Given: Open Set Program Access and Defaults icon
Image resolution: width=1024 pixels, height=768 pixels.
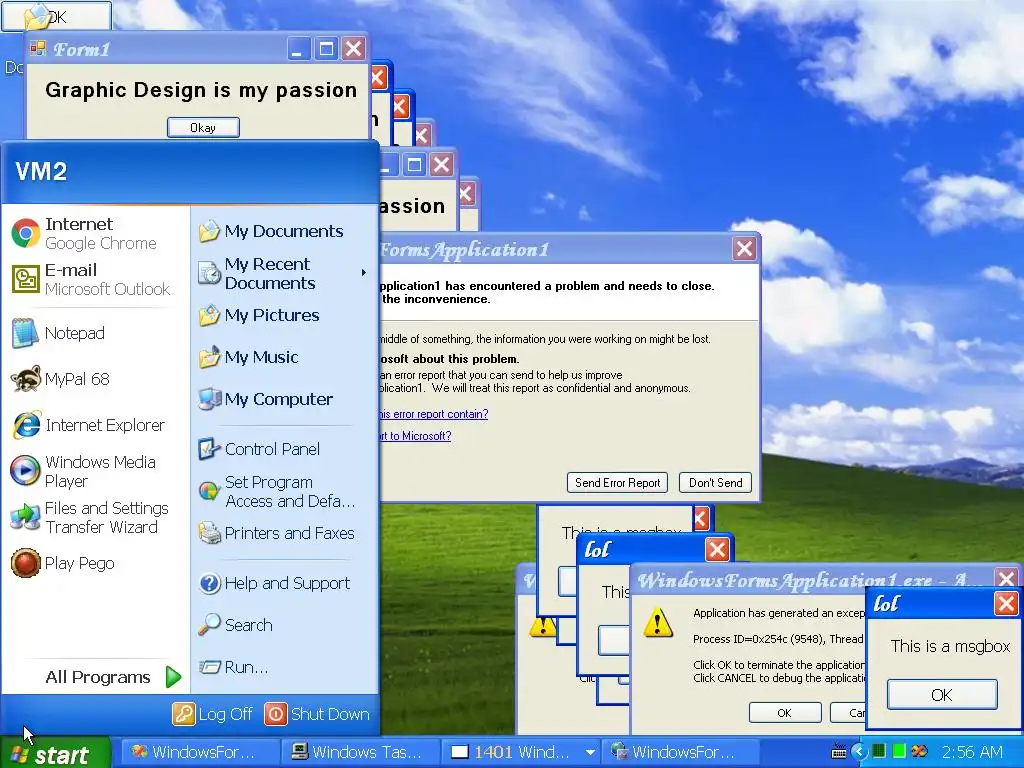Looking at the screenshot, I should pyautogui.click(x=209, y=491).
